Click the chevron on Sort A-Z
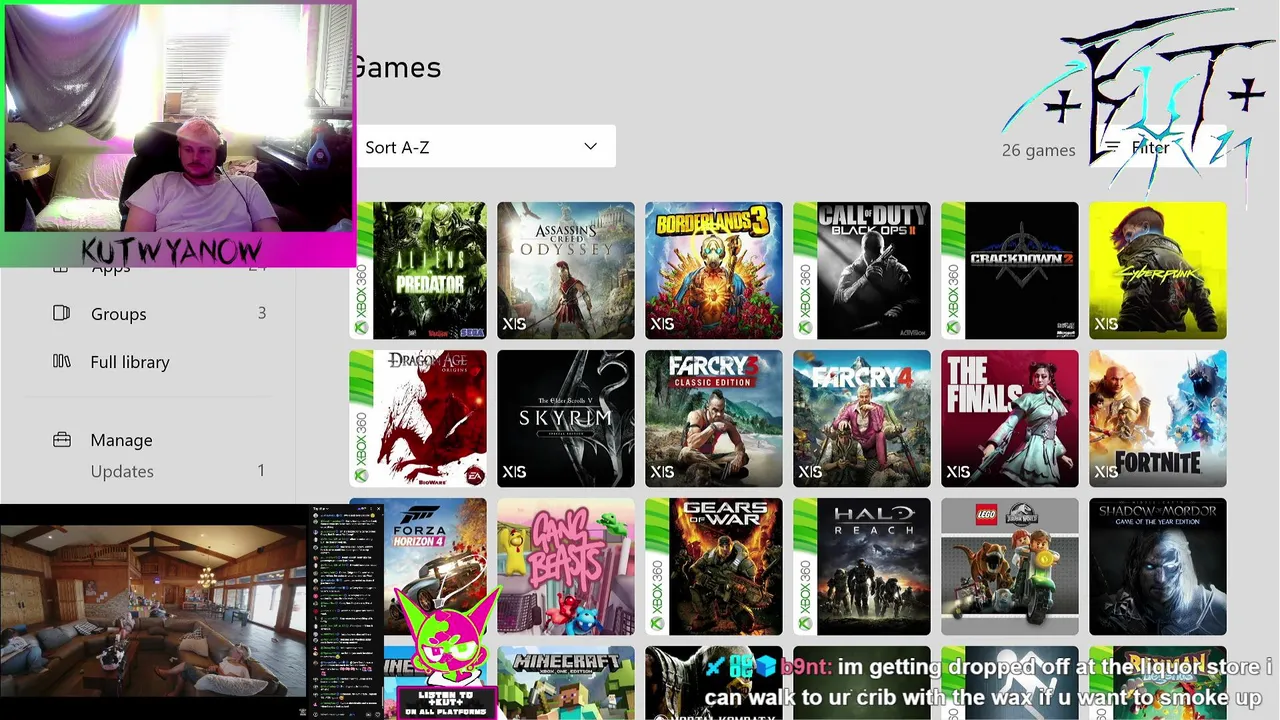Screen dimensions: 1280x720 [591, 147]
